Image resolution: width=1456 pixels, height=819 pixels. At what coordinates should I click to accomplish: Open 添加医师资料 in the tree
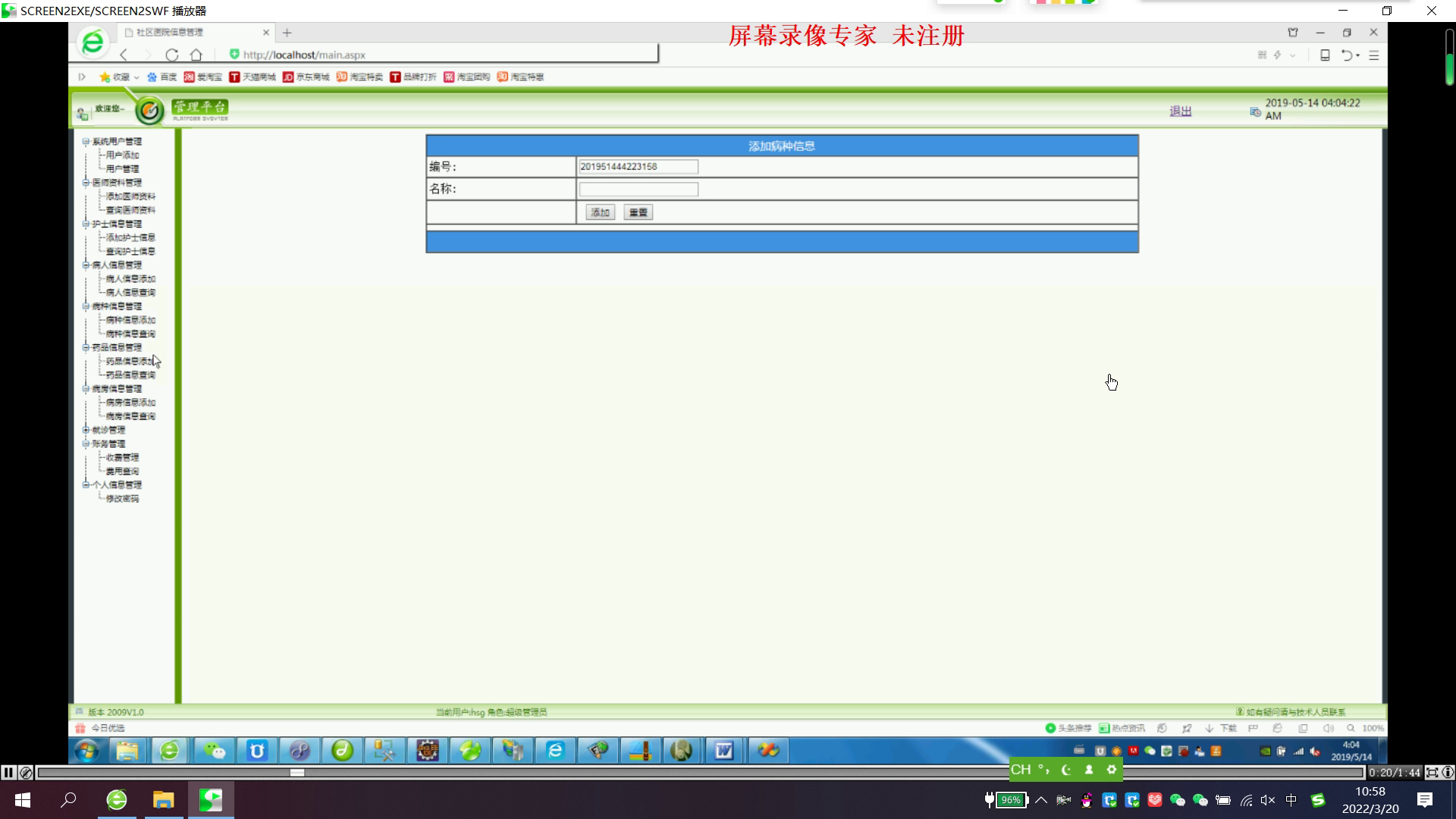[x=130, y=196]
